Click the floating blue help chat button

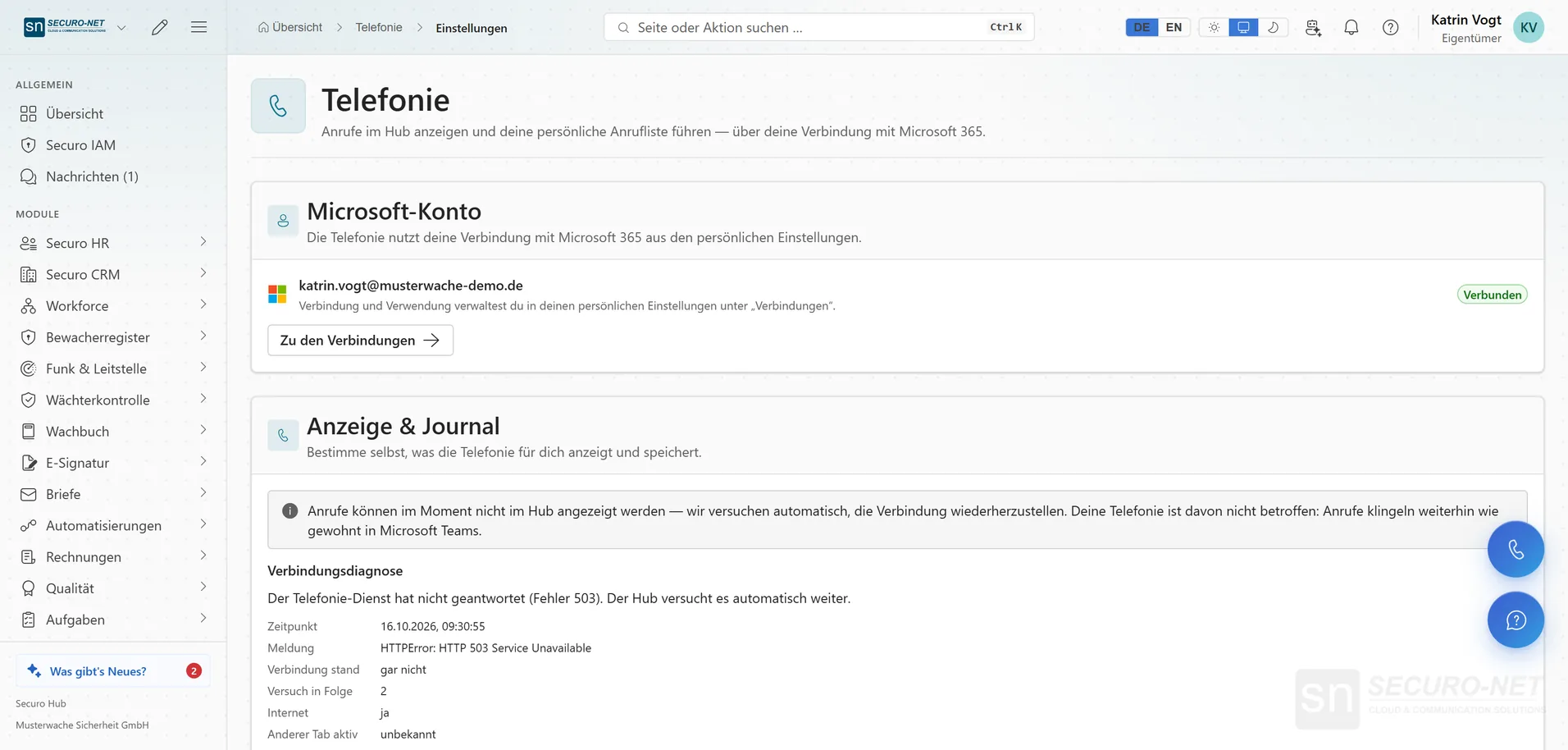click(1516, 620)
